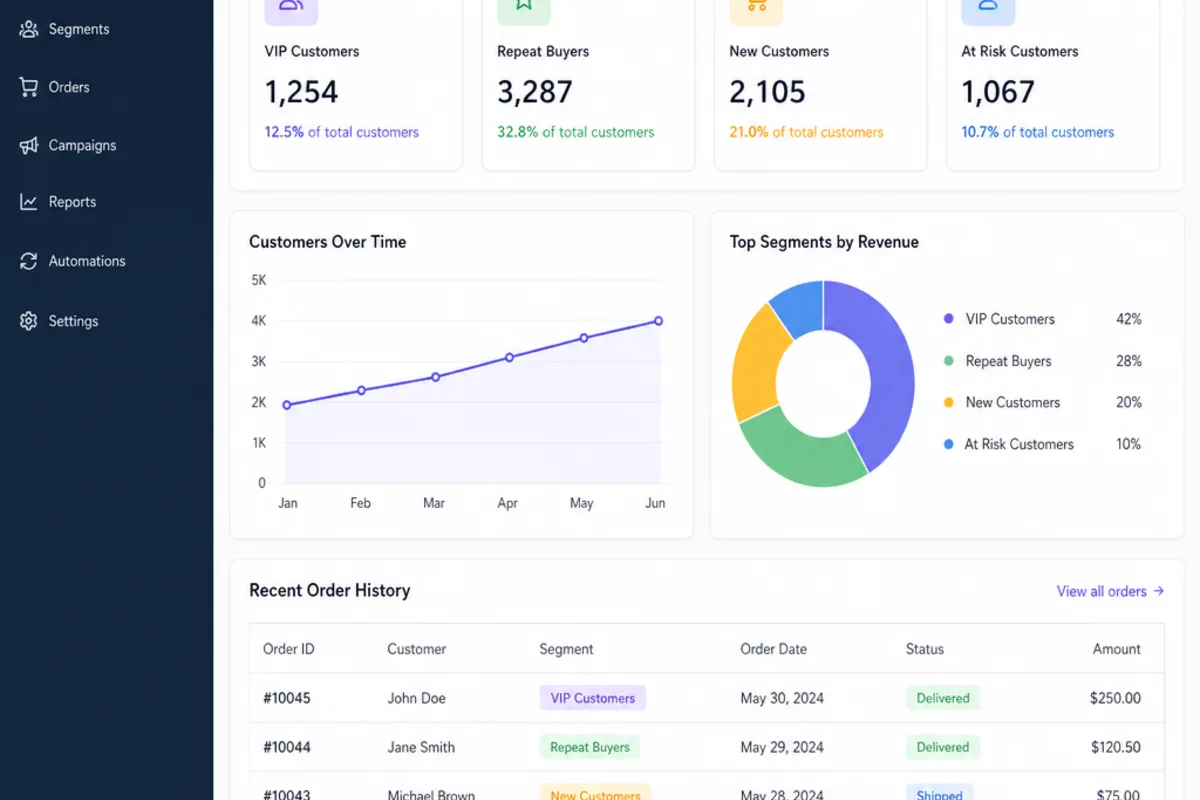Click the Repeat Buyers tag for Jane Smith
Viewport: 1200px width, 800px height.
coord(590,747)
